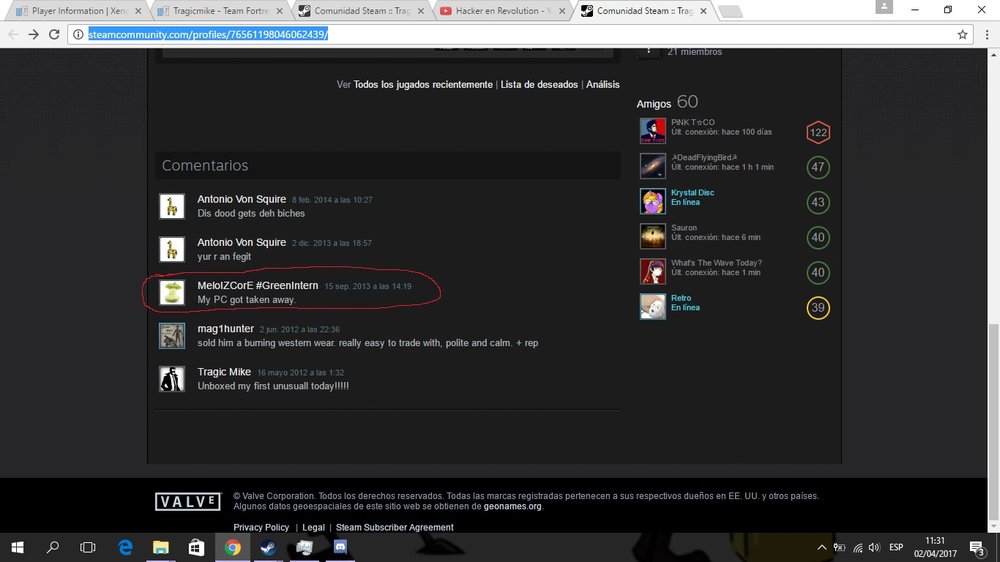
Task: Switch to the Tragicmike - Team Fortress tab
Action: (x=220, y=11)
